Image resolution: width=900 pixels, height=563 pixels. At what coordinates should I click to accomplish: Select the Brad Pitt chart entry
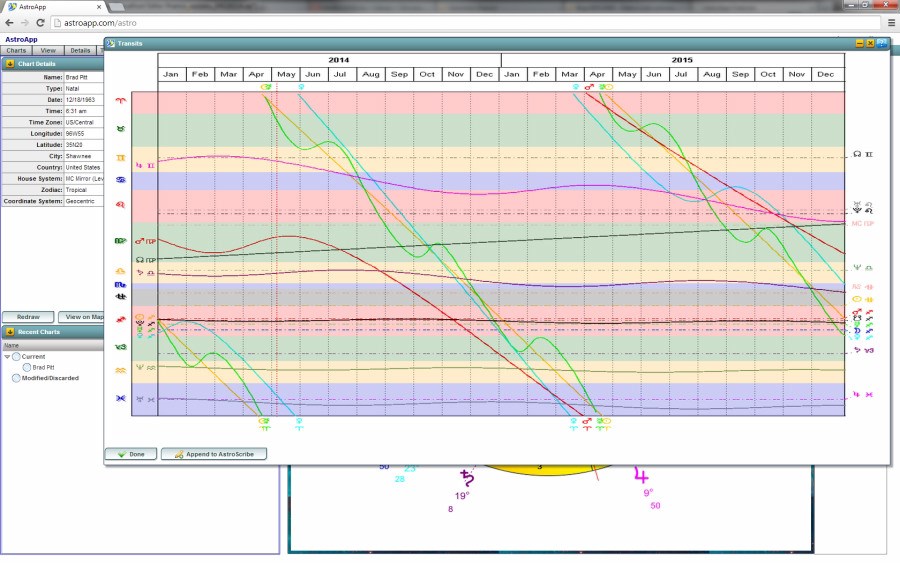pos(44,367)
